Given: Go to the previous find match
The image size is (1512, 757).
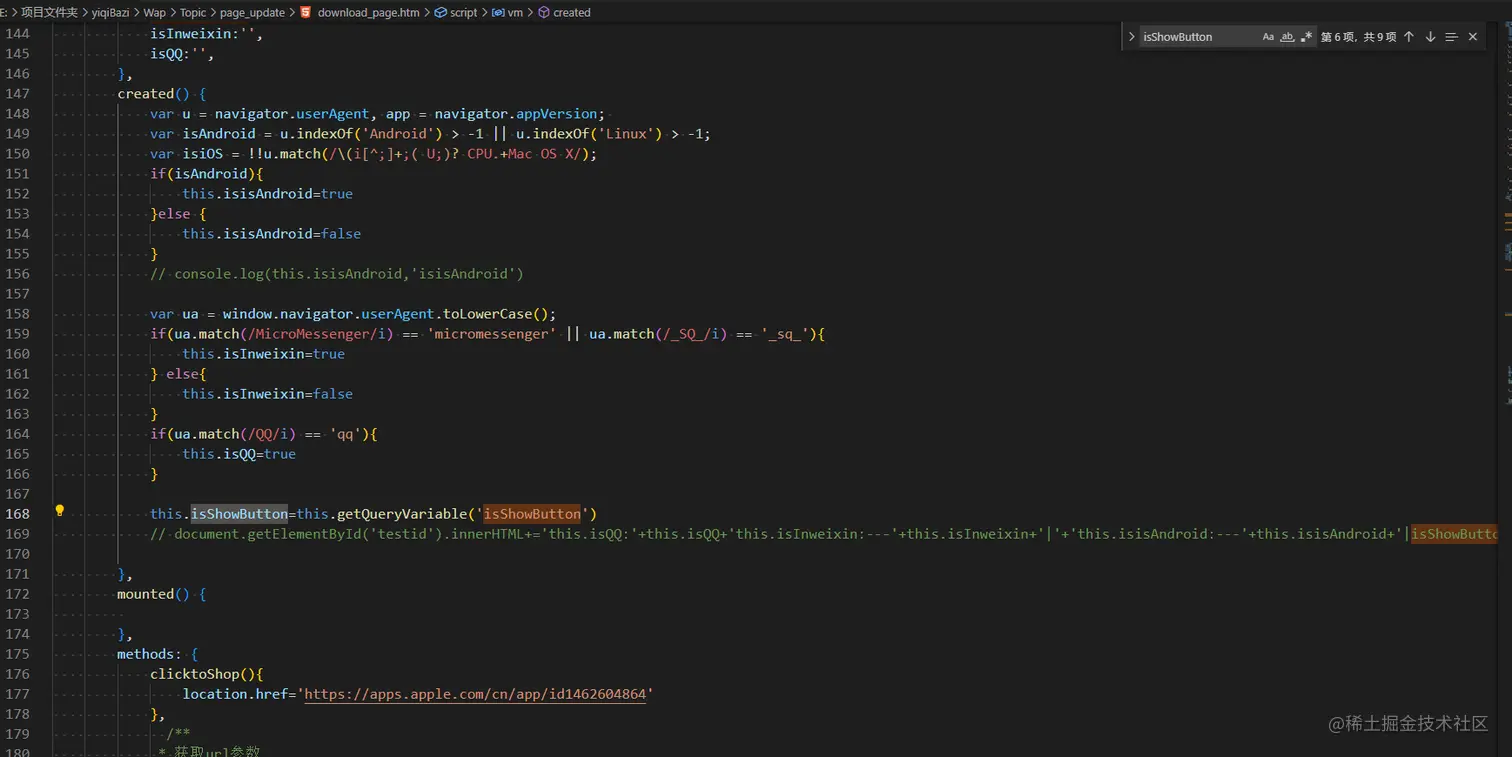Looking at the screenshot, I should tap(1409, 37).
